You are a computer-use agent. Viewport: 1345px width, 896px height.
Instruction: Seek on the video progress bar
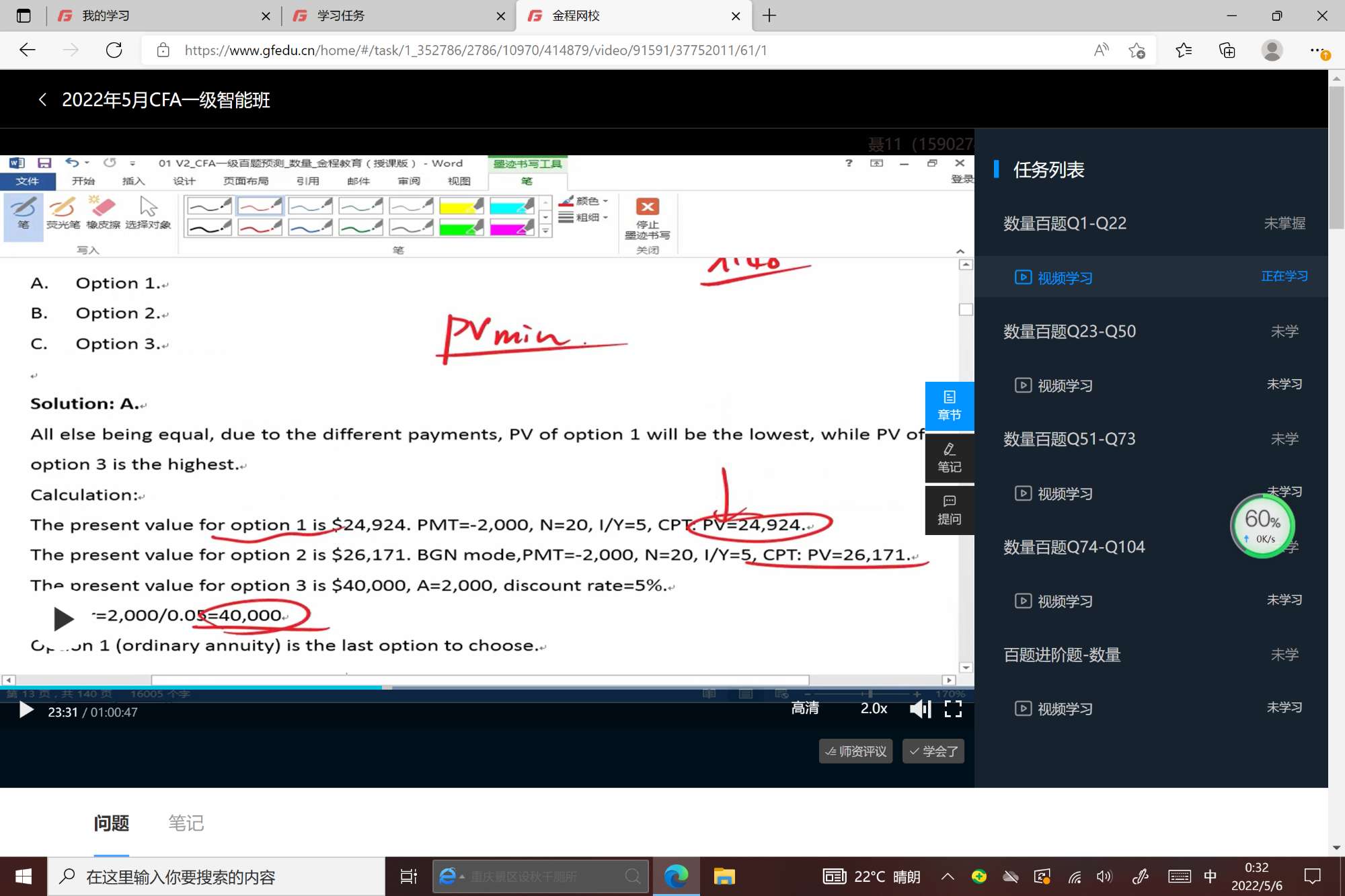487,687
